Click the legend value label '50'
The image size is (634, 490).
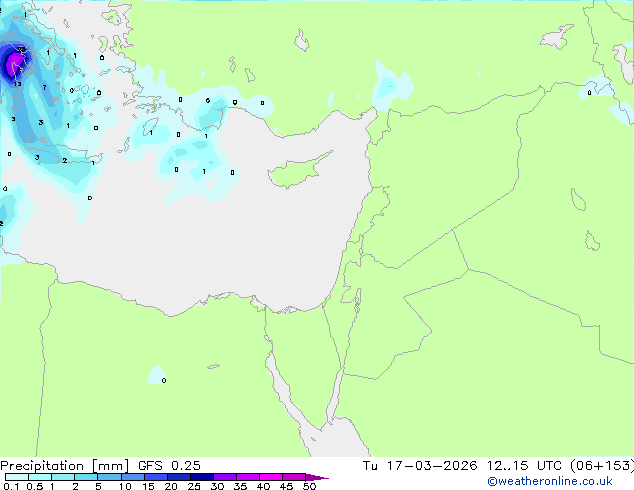(309, 486)
